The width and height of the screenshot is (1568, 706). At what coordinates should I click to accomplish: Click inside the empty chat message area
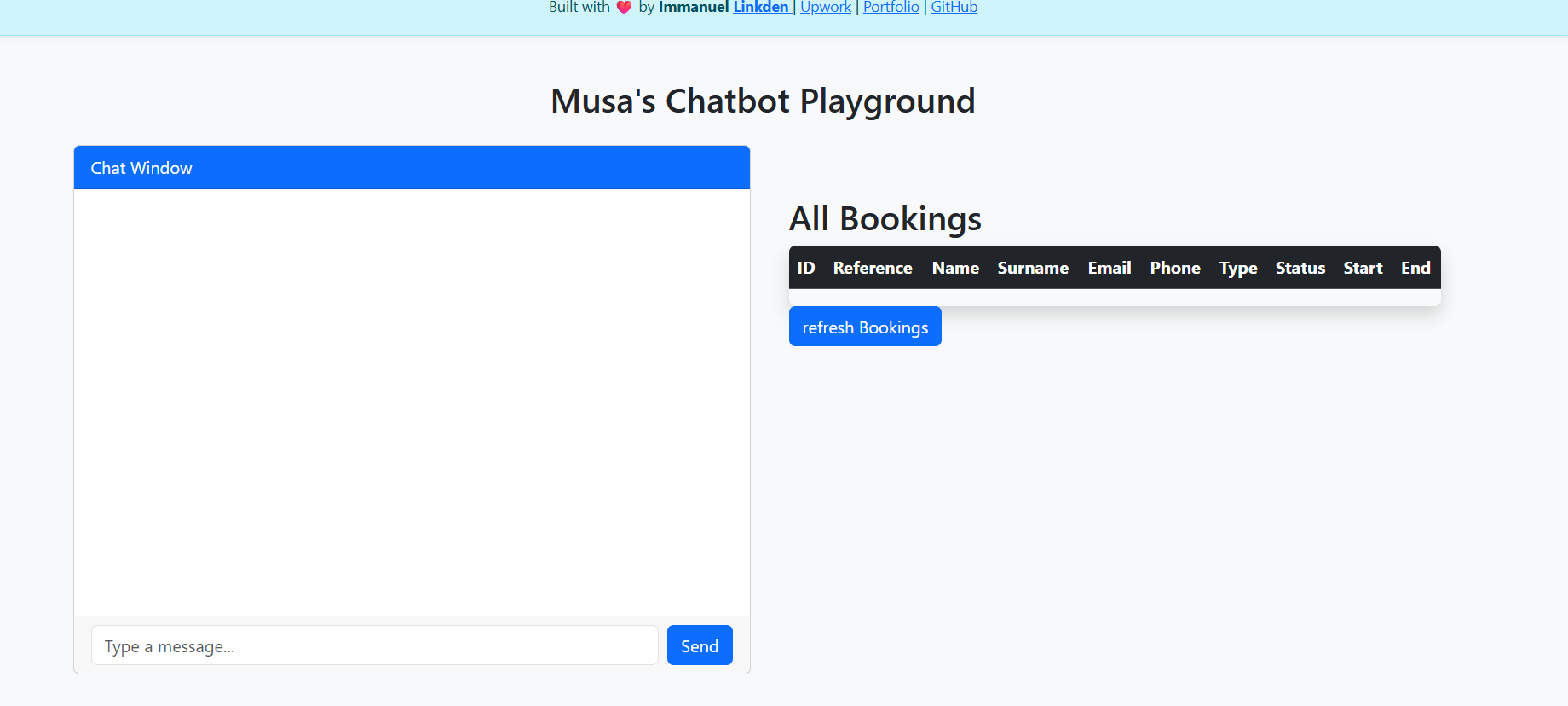(412, 402)
